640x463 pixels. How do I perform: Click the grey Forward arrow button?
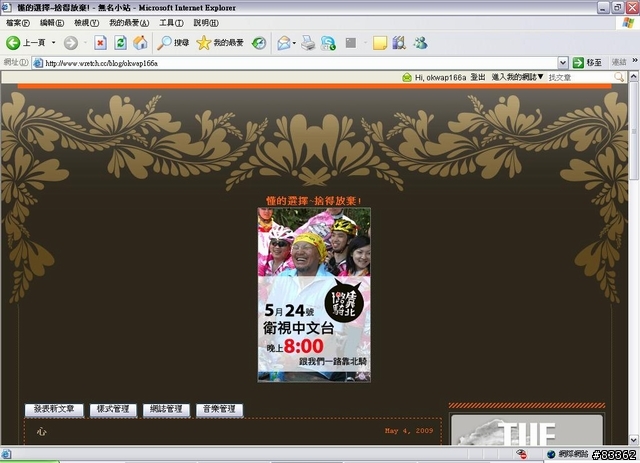coord(71,42)
